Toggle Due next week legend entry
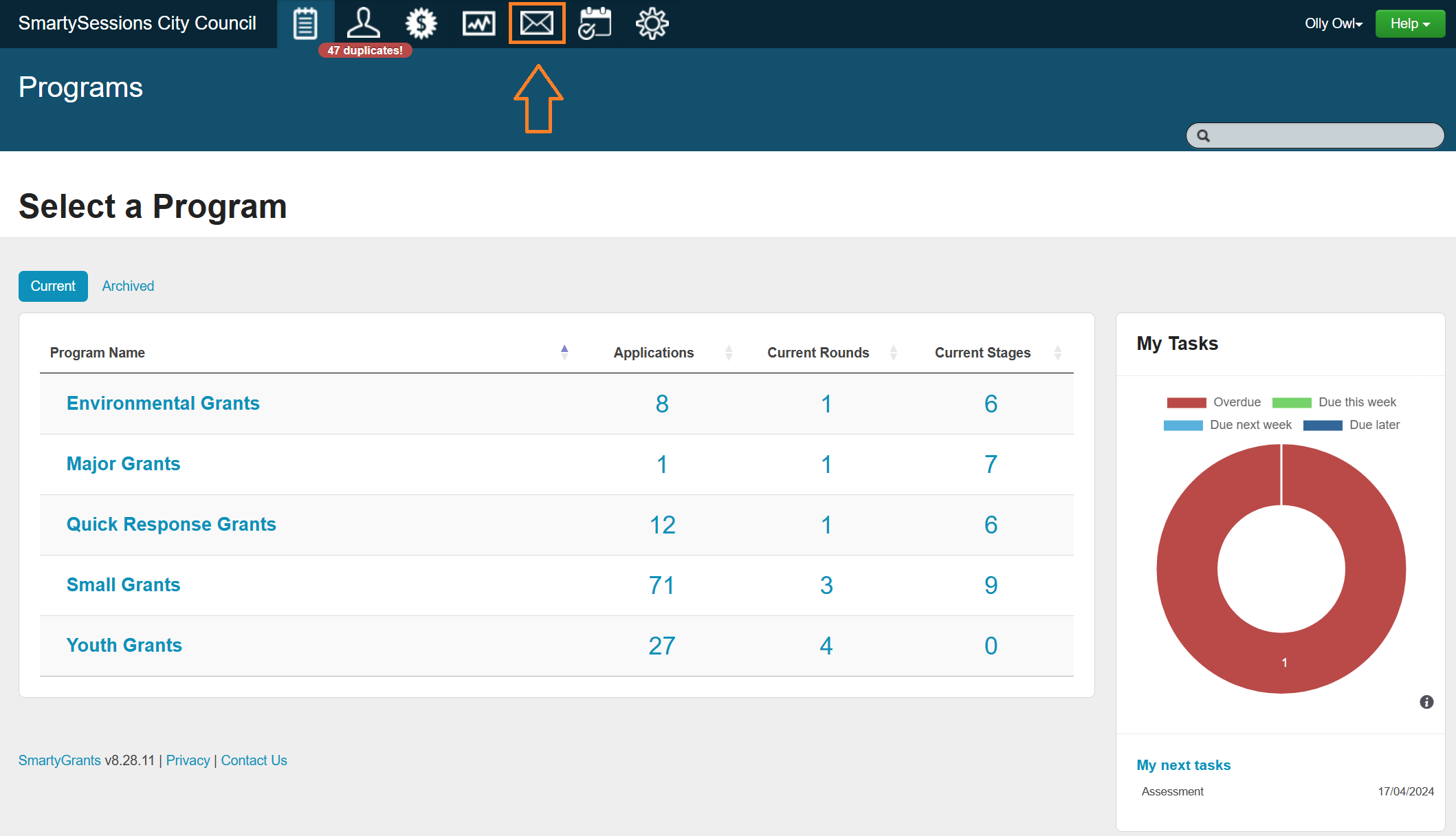Image resolution: width=1456 pixels, height=836 pixels. click(x=1228, y=425)
